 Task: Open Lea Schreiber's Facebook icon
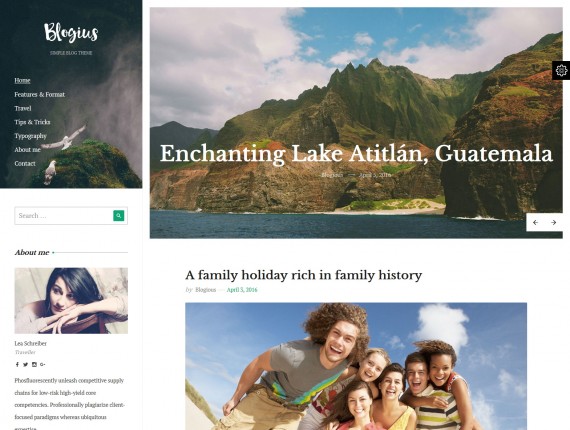(17, 364)
